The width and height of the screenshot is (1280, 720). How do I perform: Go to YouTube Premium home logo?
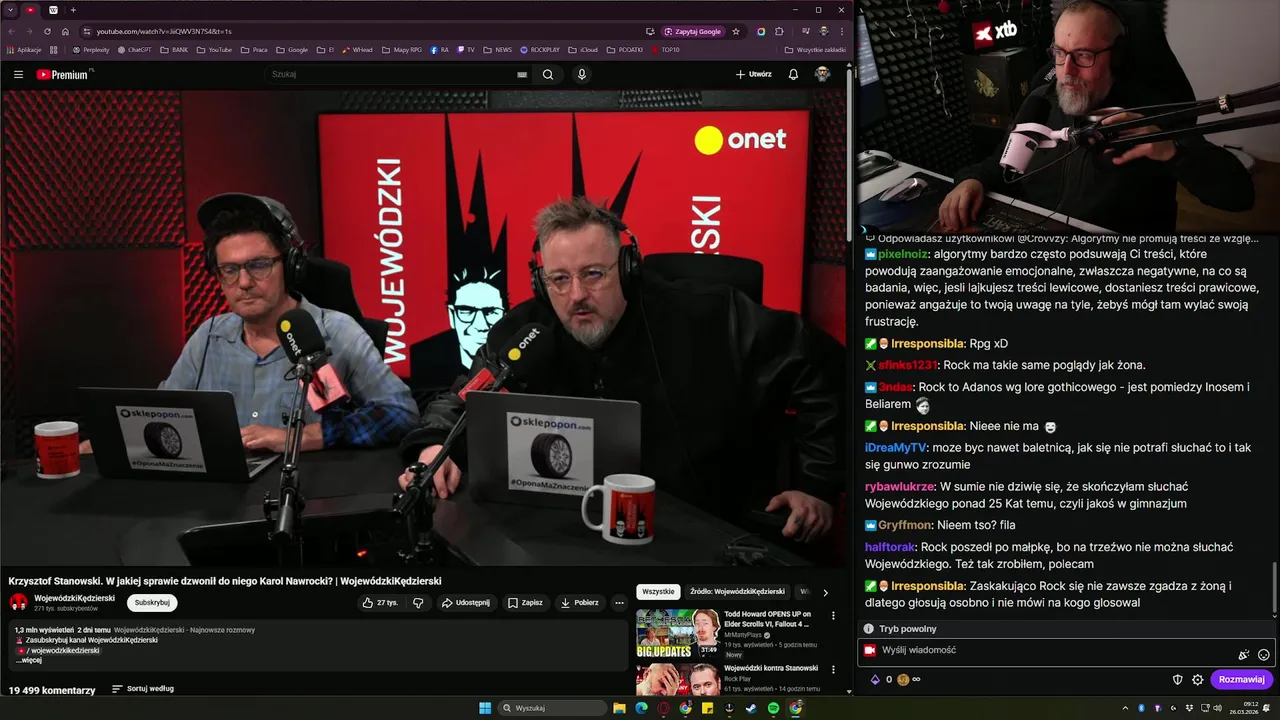click(64, 74)
